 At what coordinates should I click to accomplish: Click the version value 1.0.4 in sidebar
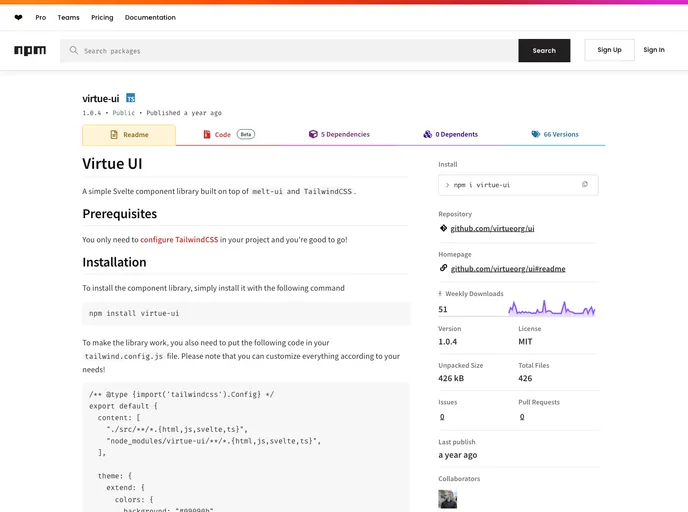(x=448, y=341)
